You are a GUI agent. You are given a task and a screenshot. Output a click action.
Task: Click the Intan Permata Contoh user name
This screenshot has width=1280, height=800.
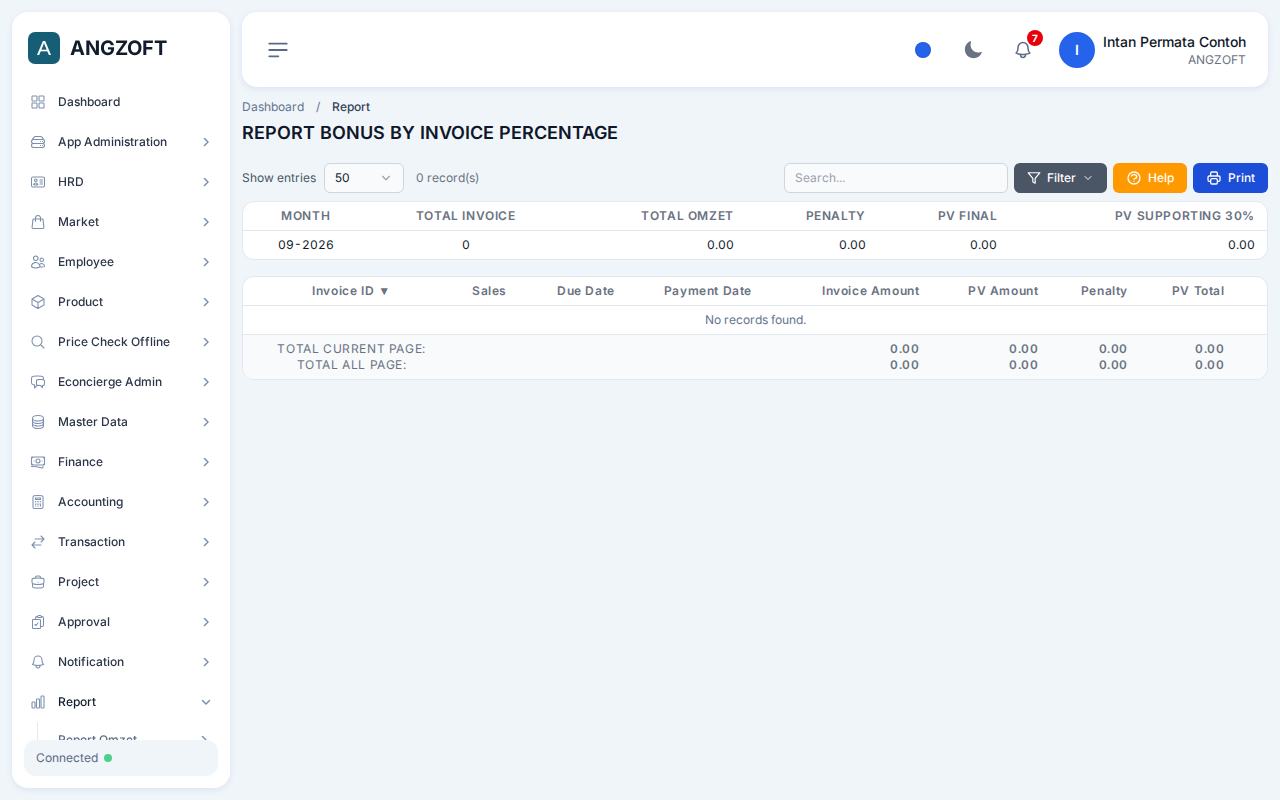click(1174, 42)
